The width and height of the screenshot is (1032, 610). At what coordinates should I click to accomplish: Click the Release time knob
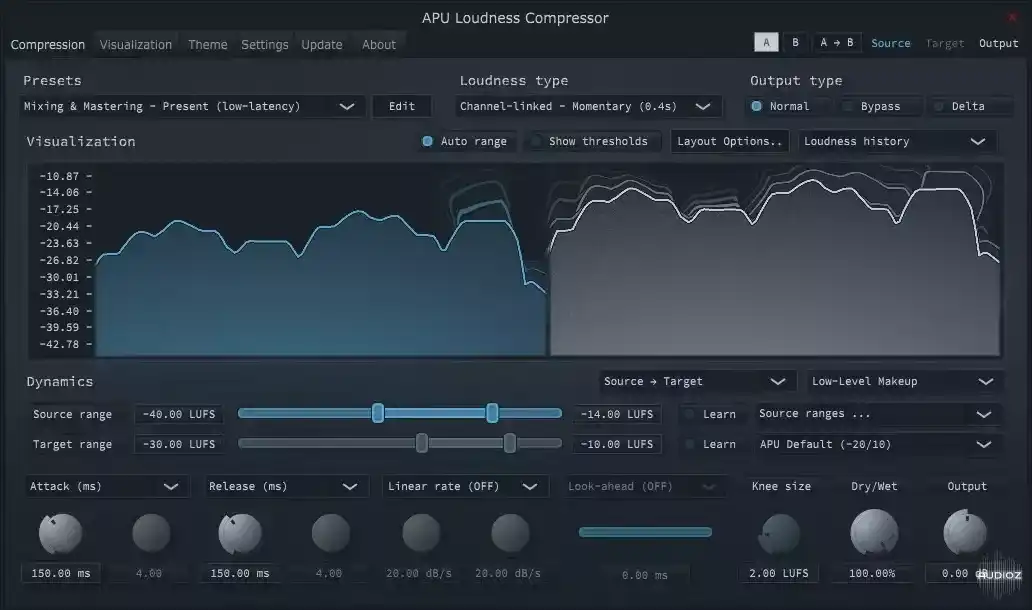[240, 533]
